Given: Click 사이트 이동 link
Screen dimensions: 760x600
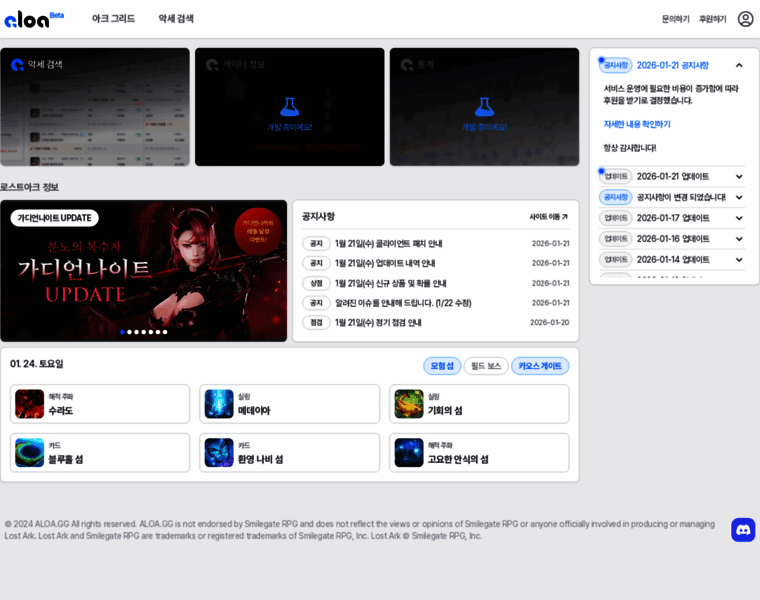Looking at the screenshot, I should (x=549, y=217).
